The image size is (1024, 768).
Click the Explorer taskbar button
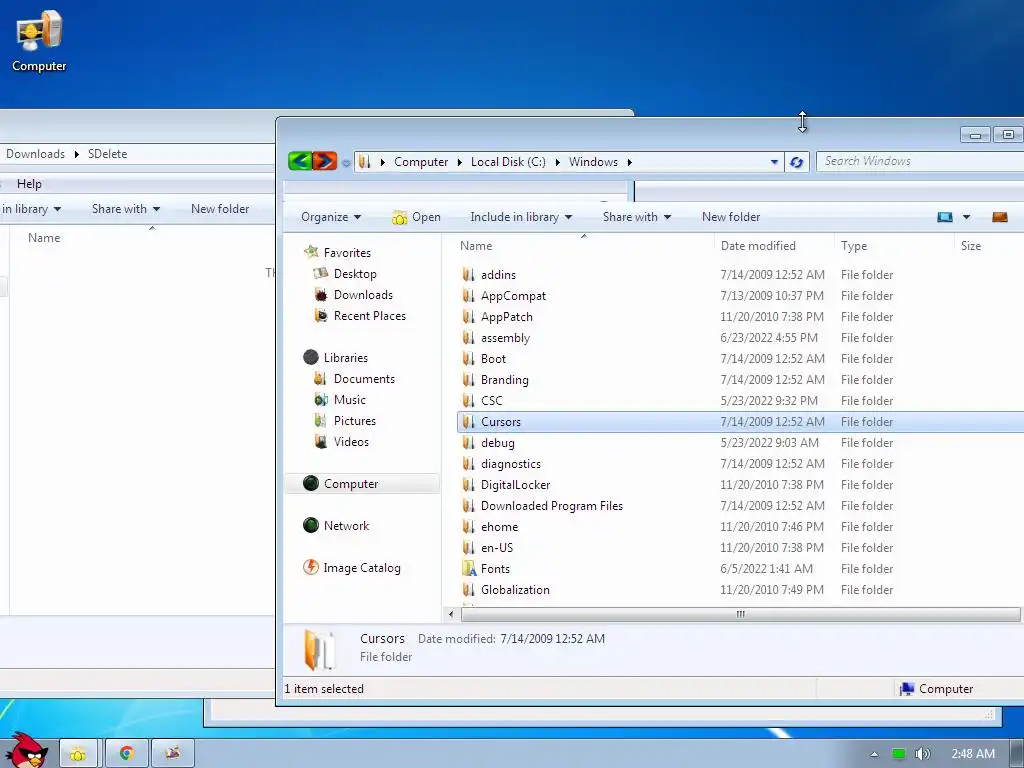coord(78,754)
